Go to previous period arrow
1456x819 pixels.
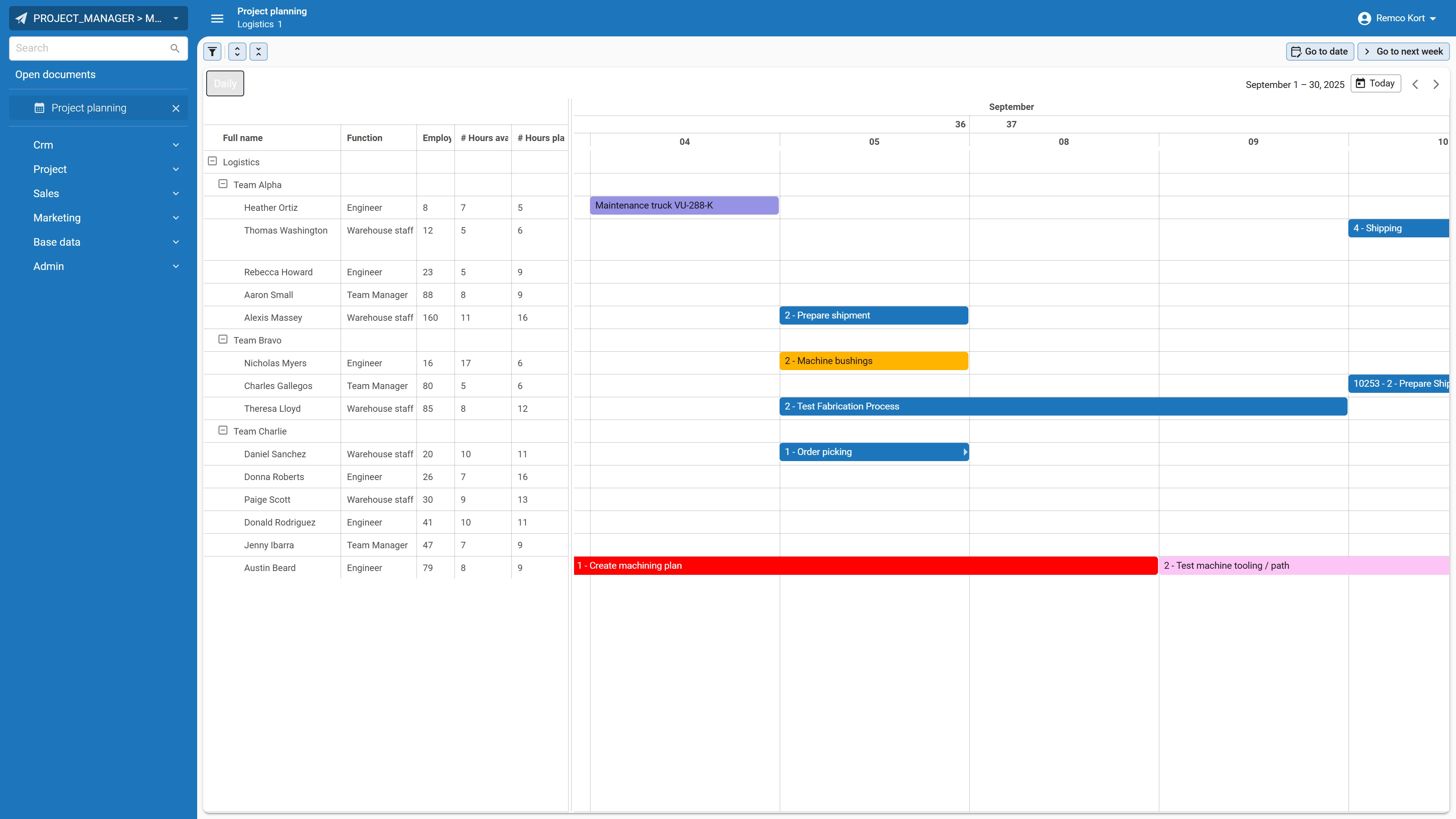click(1415, 84)
